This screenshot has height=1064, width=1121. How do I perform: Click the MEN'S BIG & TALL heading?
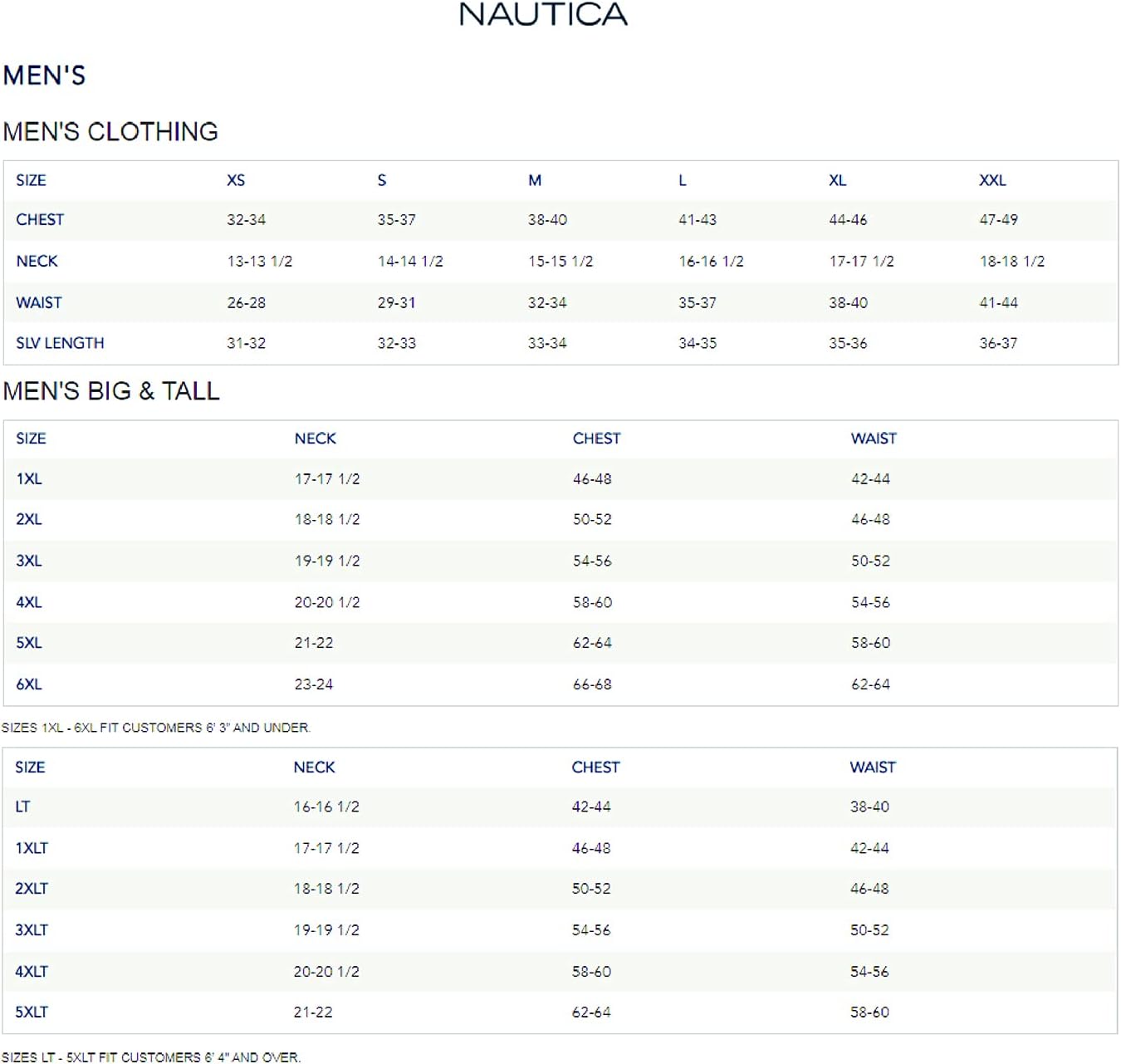tap(111, 391)
